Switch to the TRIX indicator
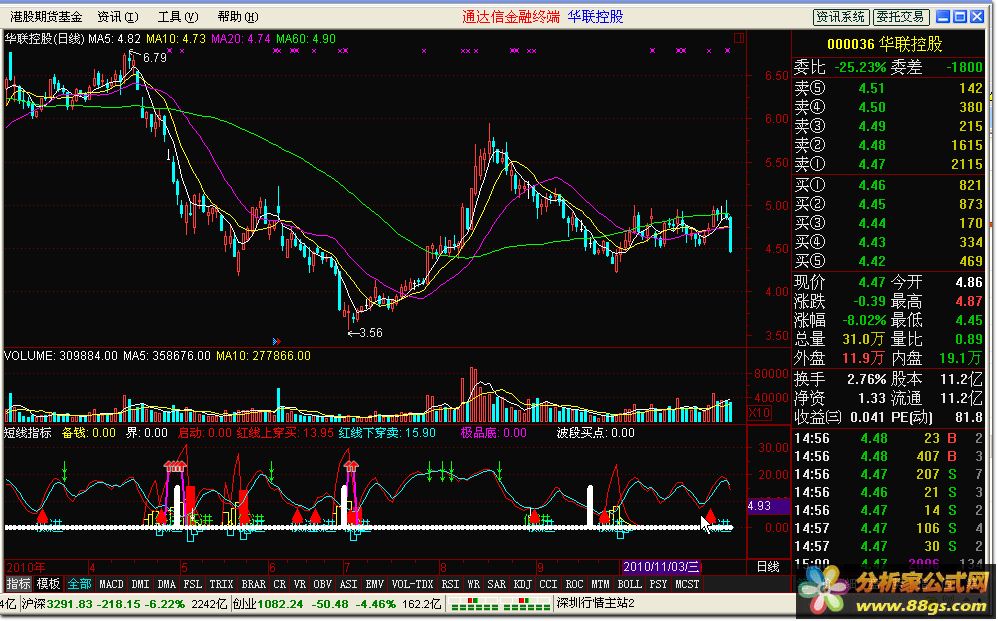 [x=221, y=584]
